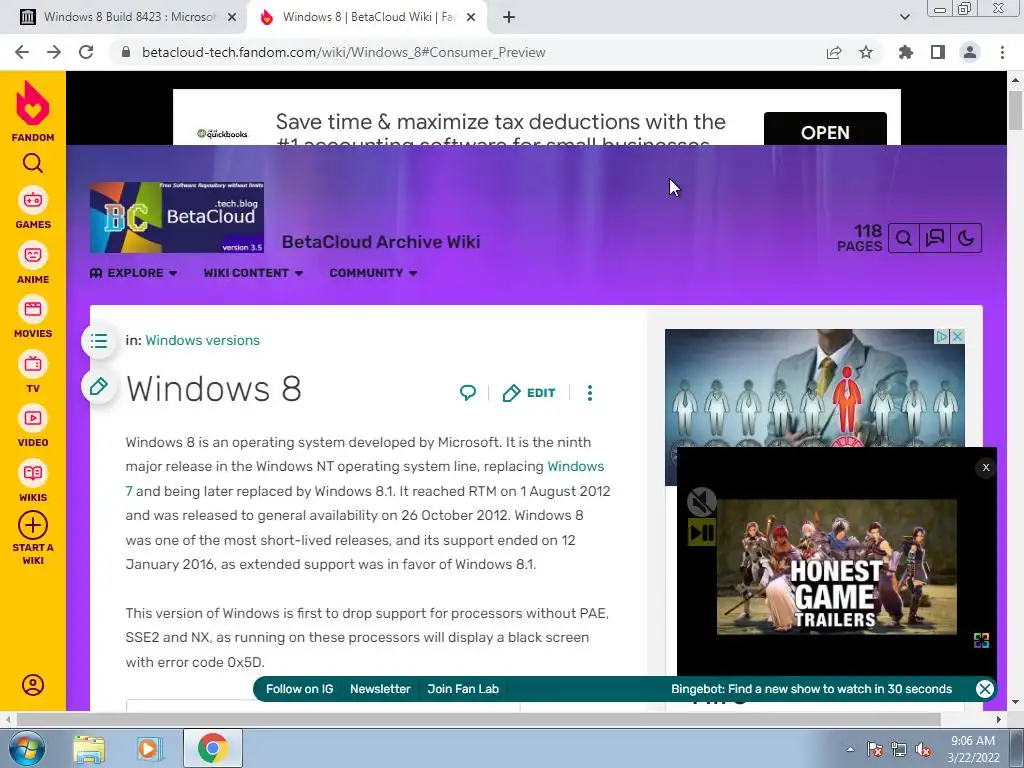Close the floating video player
1024x768 pixels.
tap(985, 467)
